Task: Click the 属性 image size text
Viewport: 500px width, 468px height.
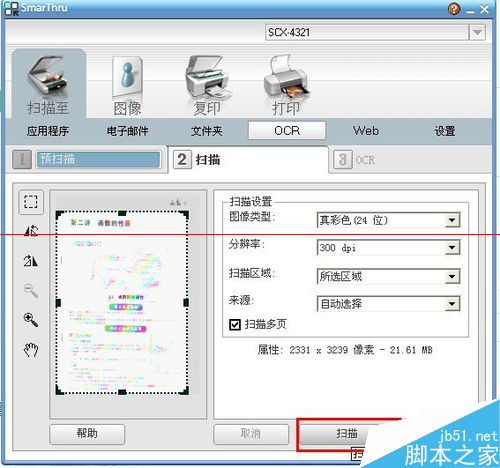Action: (345, 350)
